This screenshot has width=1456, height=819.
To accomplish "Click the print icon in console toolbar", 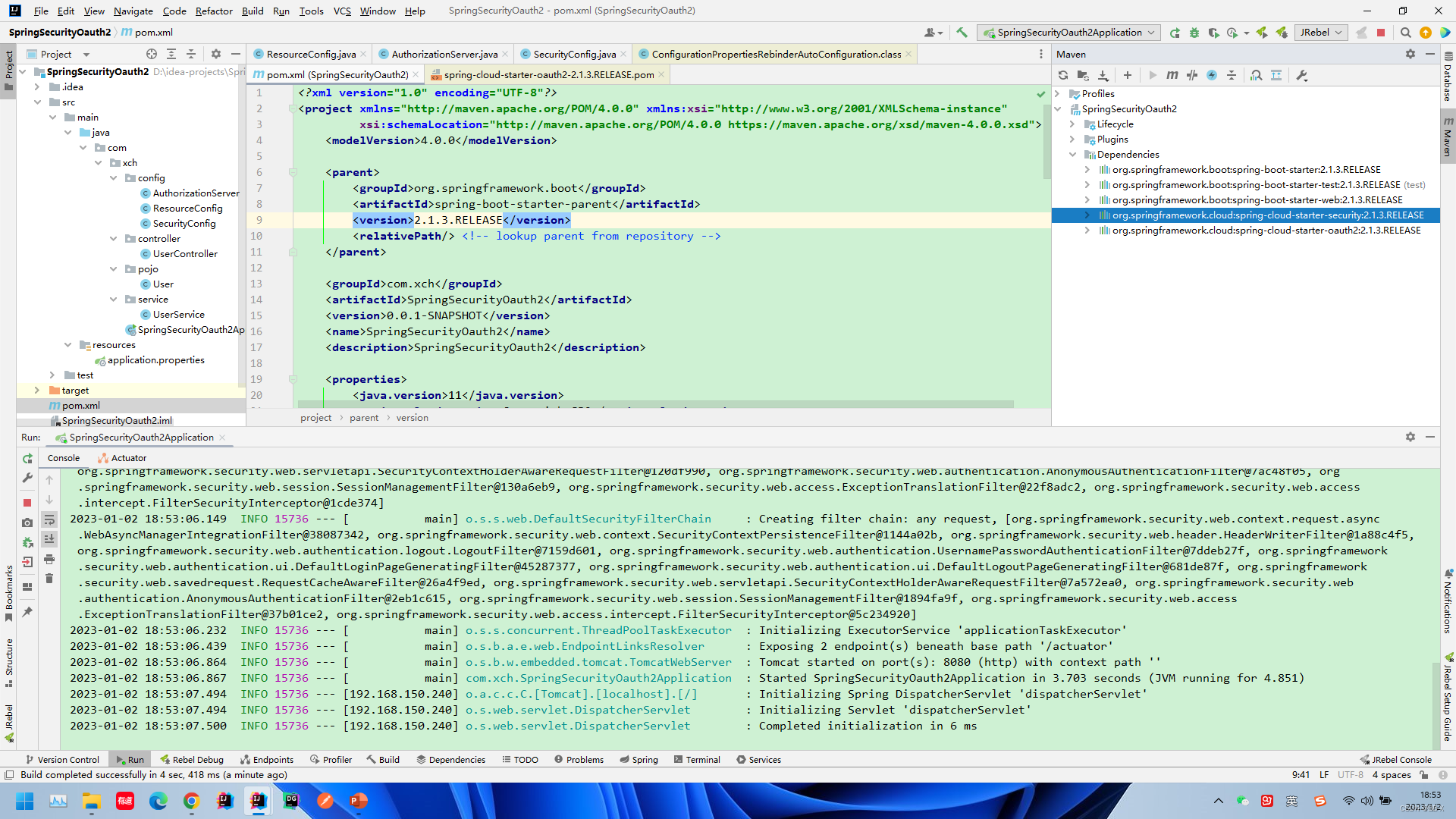I will click(49, 559).
